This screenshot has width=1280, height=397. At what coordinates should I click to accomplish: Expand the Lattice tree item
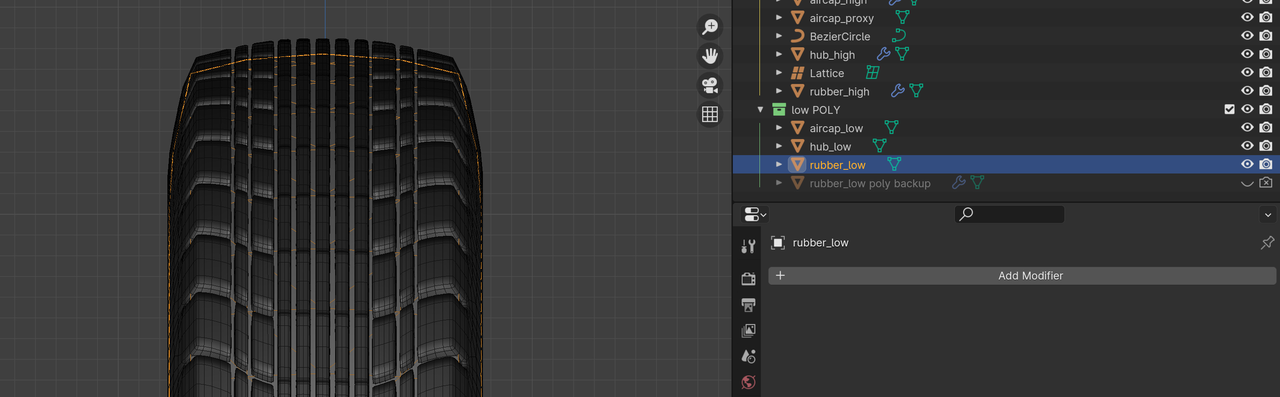coord(779,73)
